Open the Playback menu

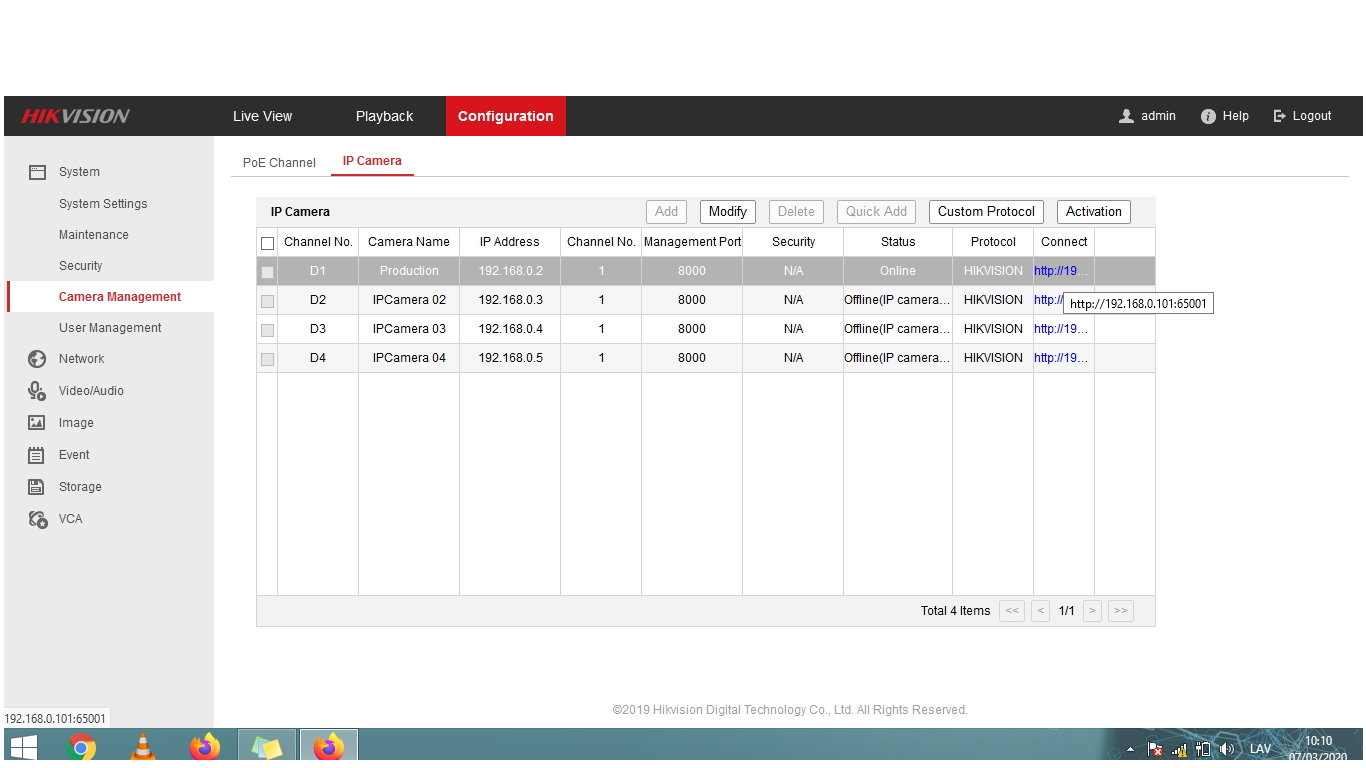[384, 116]
